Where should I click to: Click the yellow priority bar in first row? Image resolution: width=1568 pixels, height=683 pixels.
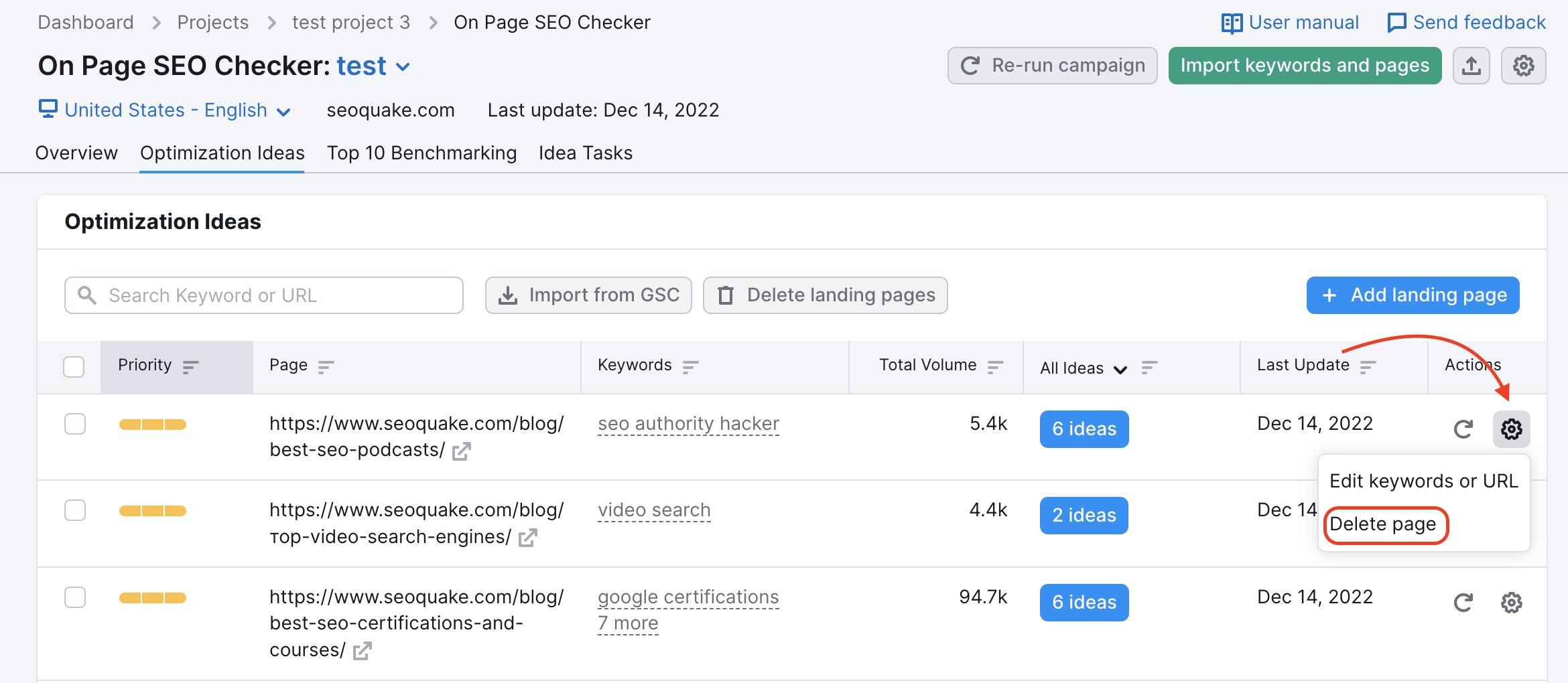[153, 425]
